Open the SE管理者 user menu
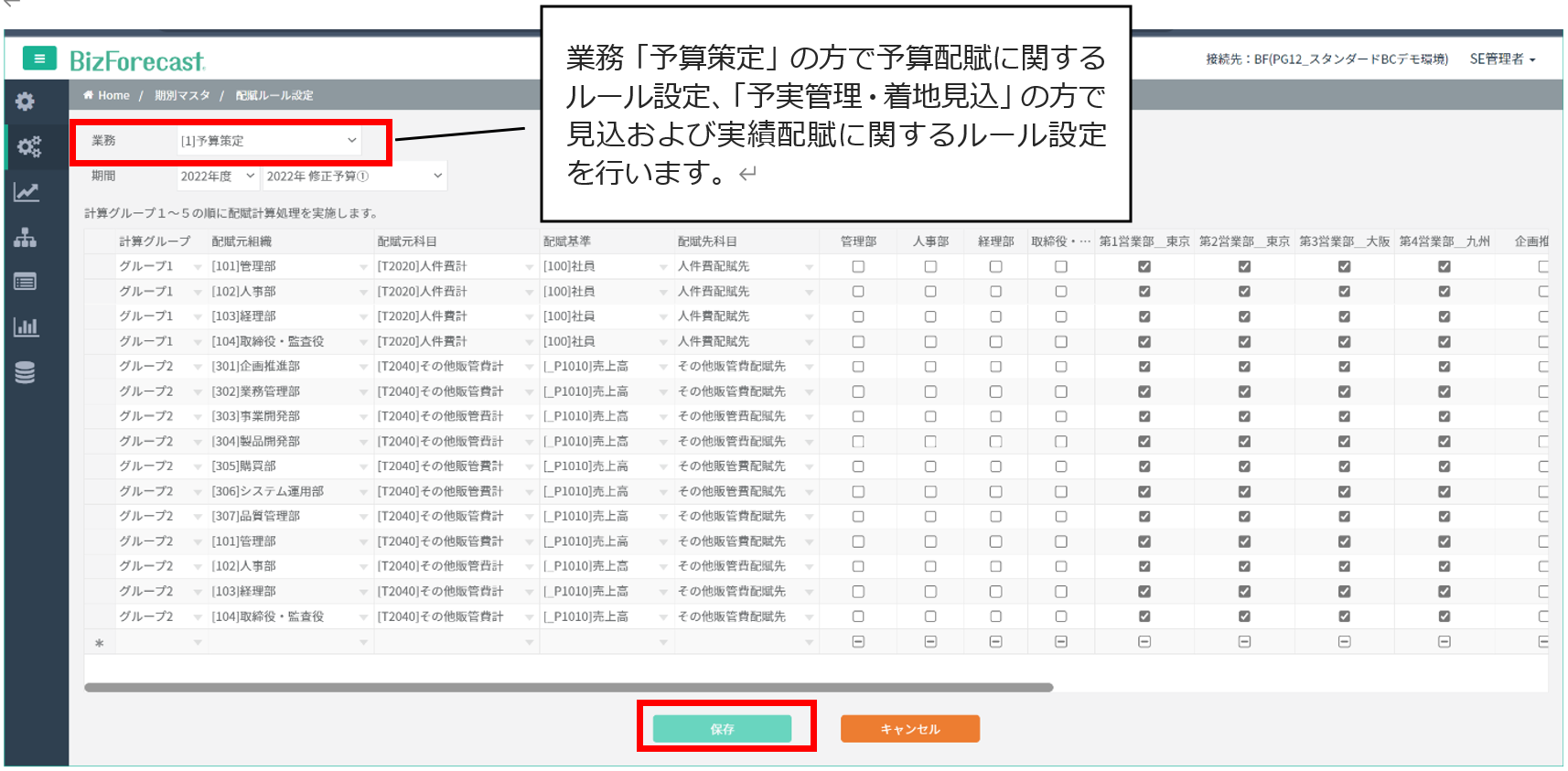Image resolution: width=1568 pixels, height=771 pixels. point(1502,59)
